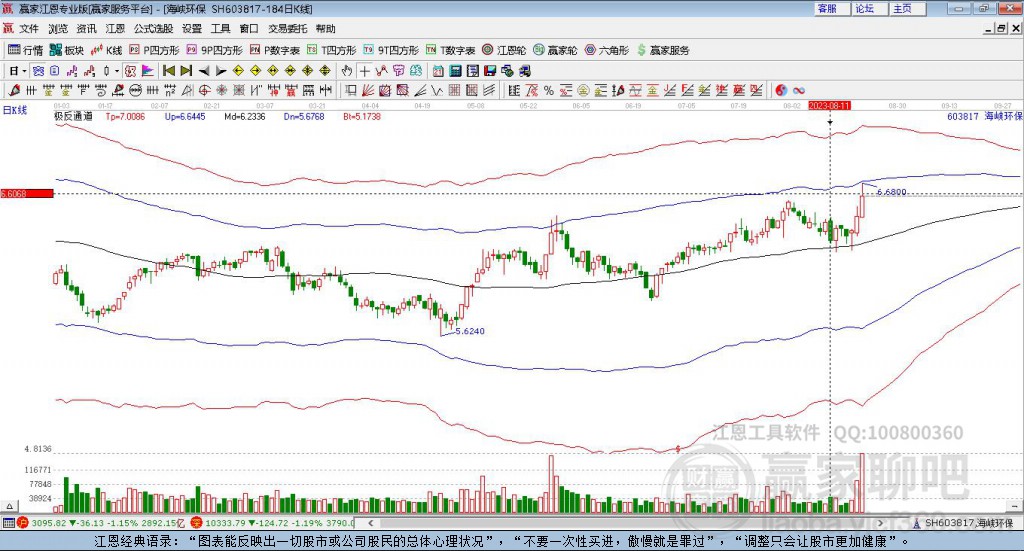Open the 公式选股 menu
This screenshot has width=1024, height=551.
(x=153, y=29)
